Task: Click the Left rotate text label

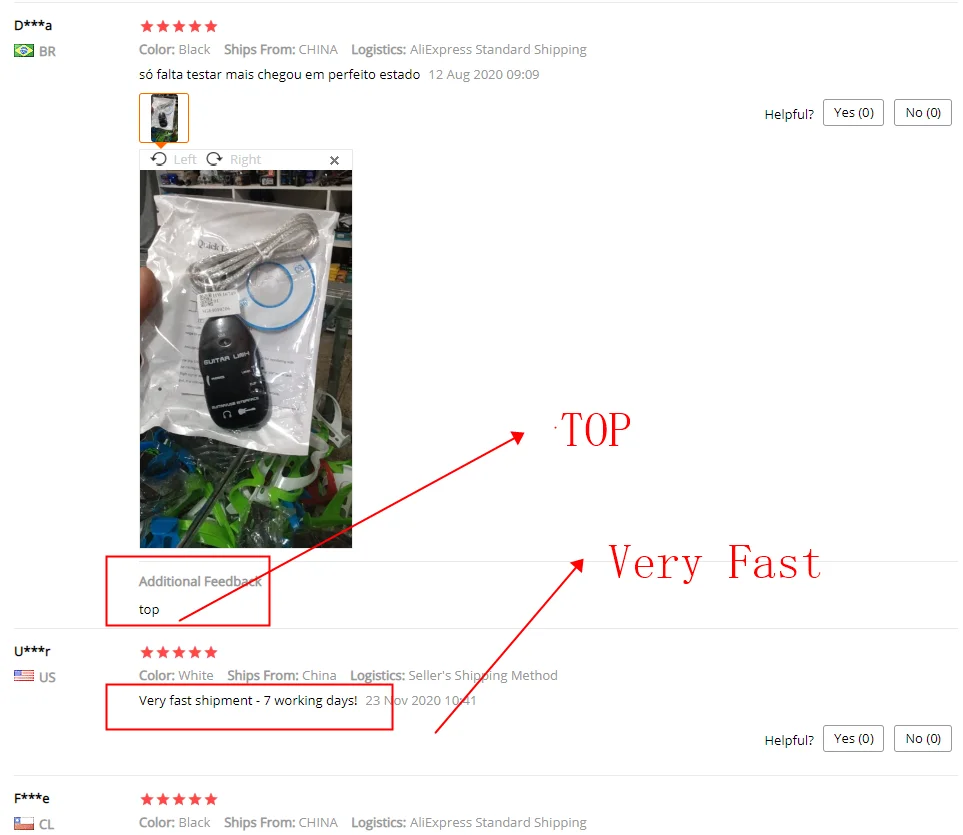Action: (185, 160)
